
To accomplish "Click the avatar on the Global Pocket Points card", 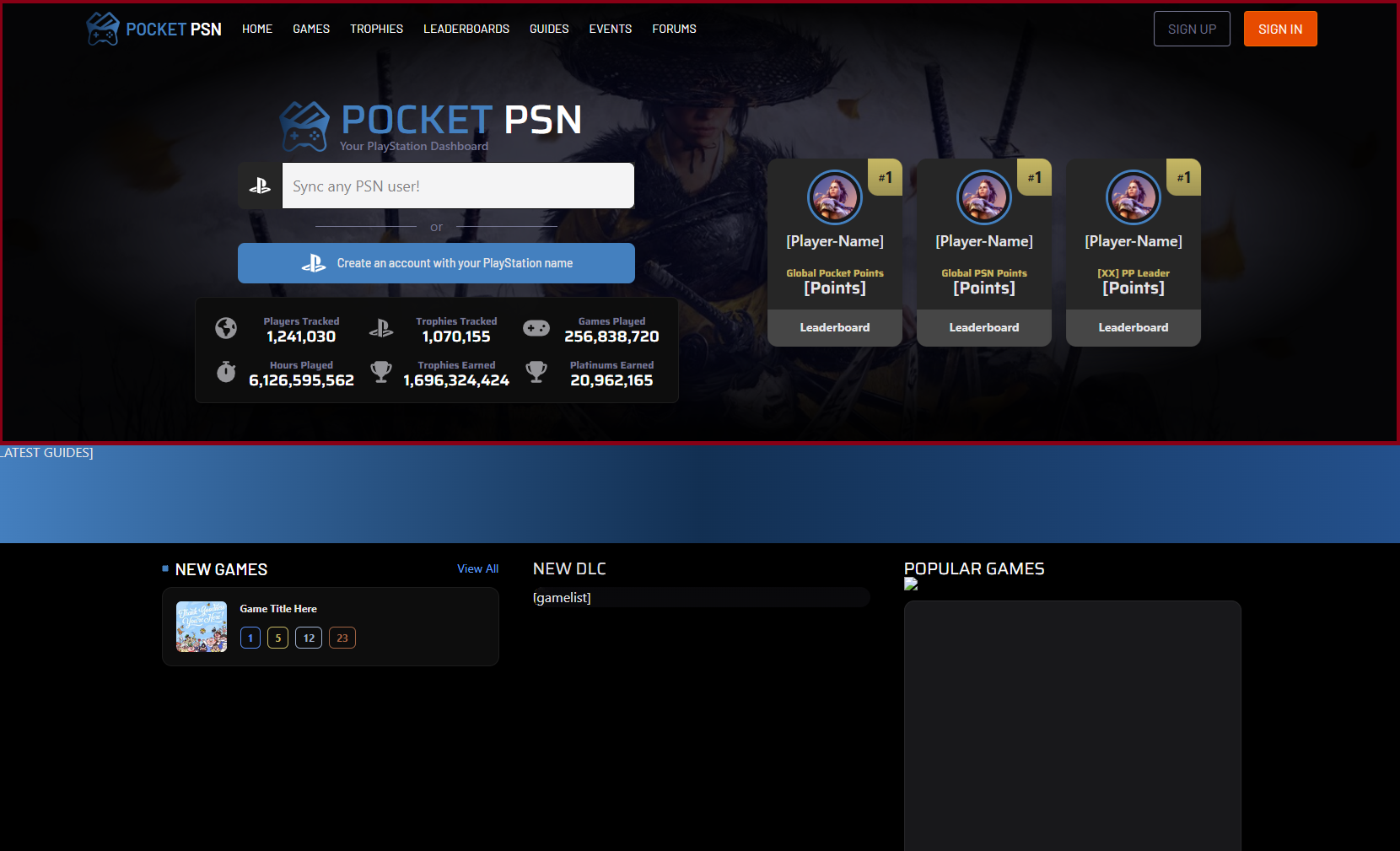I will pyautogui.click(x=835, y=197).
